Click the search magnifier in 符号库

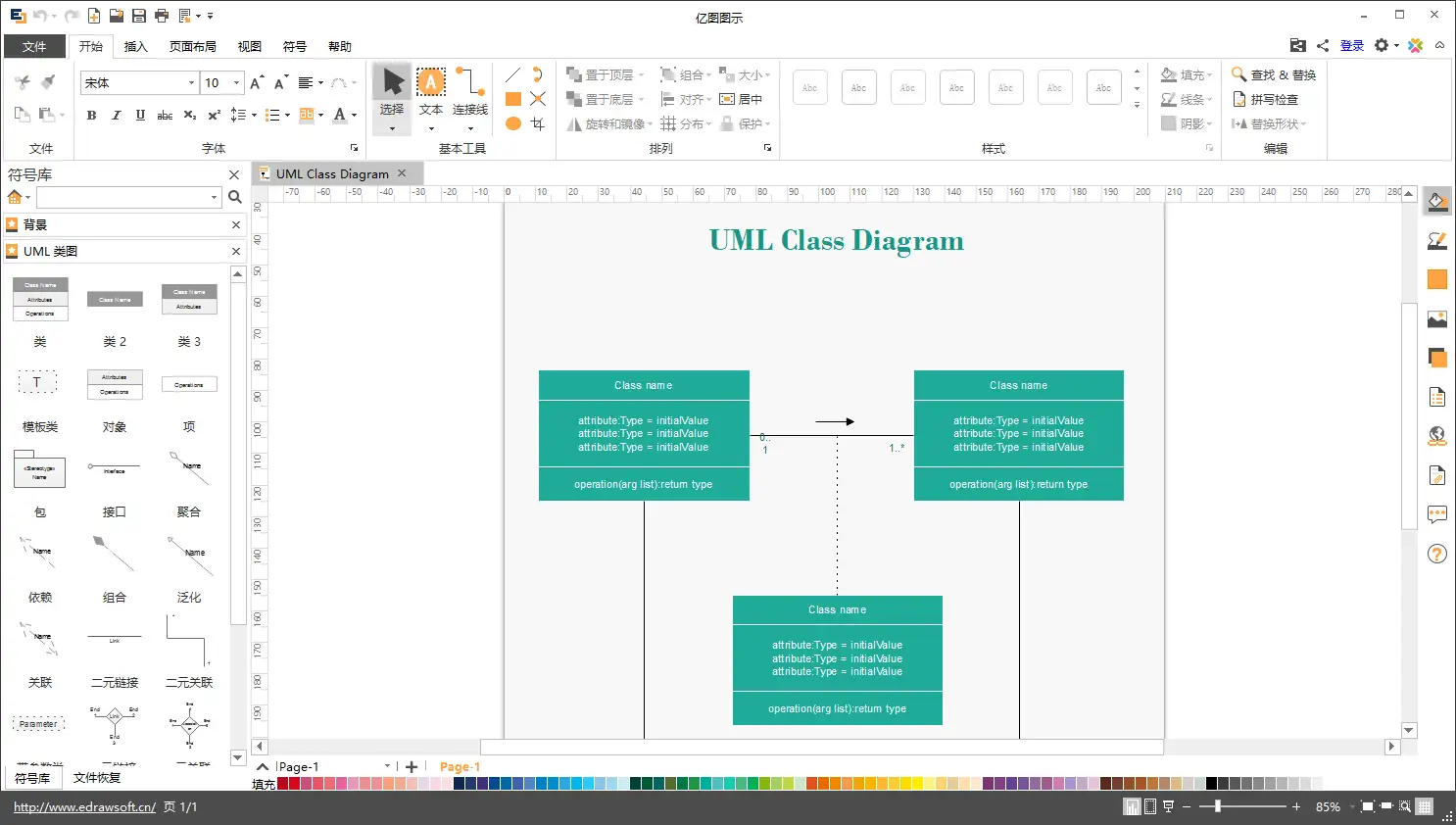pos(235,197)
